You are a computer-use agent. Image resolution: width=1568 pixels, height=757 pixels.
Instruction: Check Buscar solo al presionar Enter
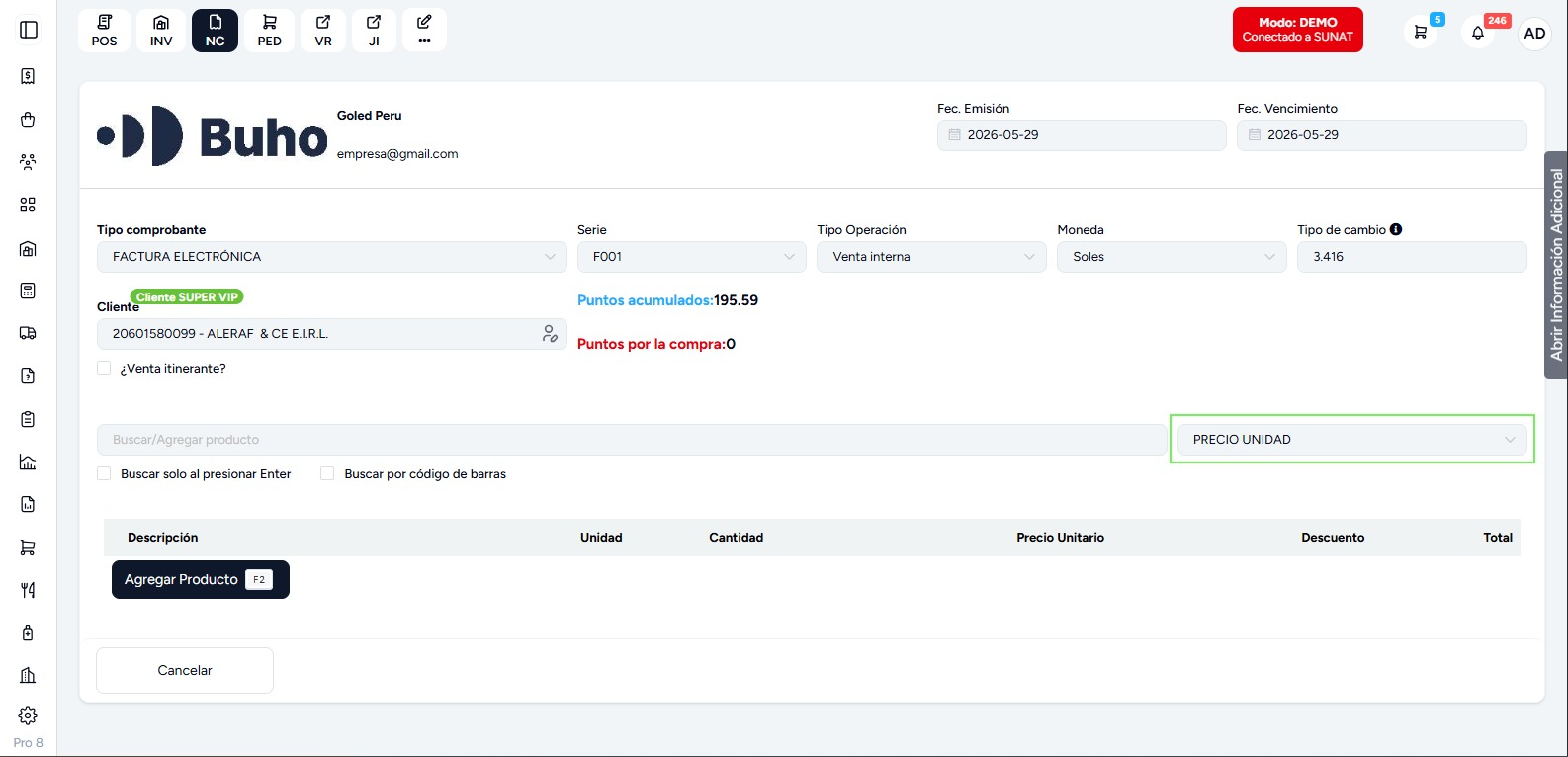click(104, 473)
